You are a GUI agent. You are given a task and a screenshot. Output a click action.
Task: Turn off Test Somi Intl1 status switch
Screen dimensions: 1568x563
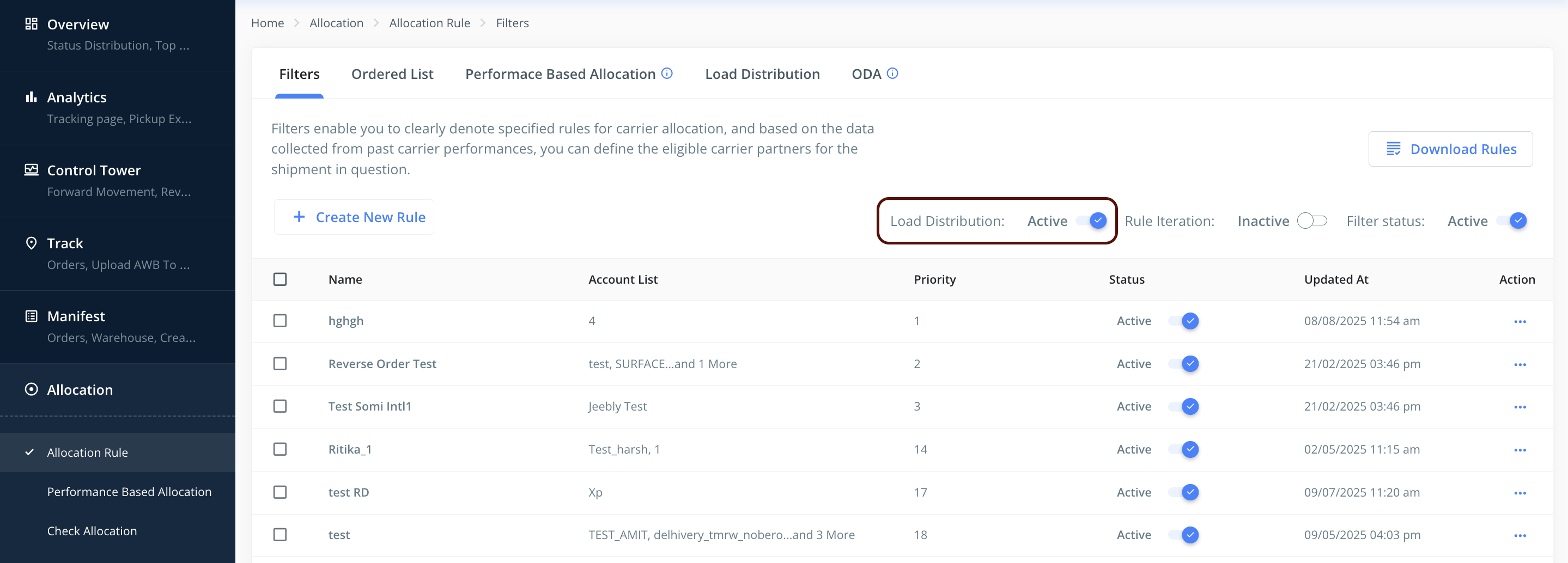pos(1183,407)
